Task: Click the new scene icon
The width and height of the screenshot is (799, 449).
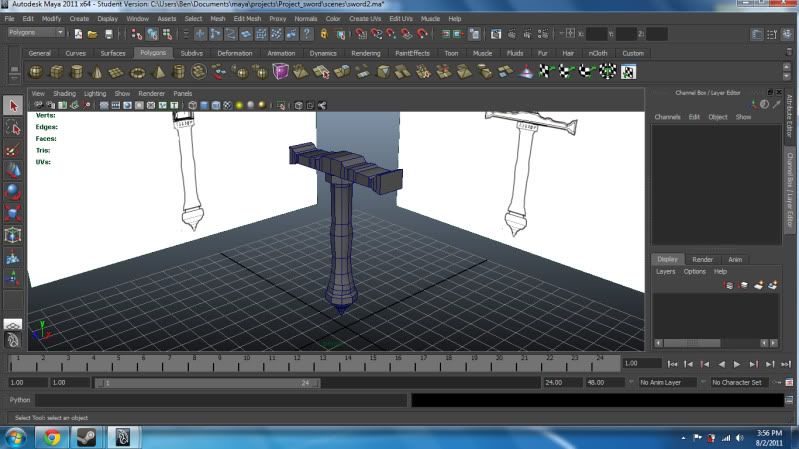Action: point(78,34)
